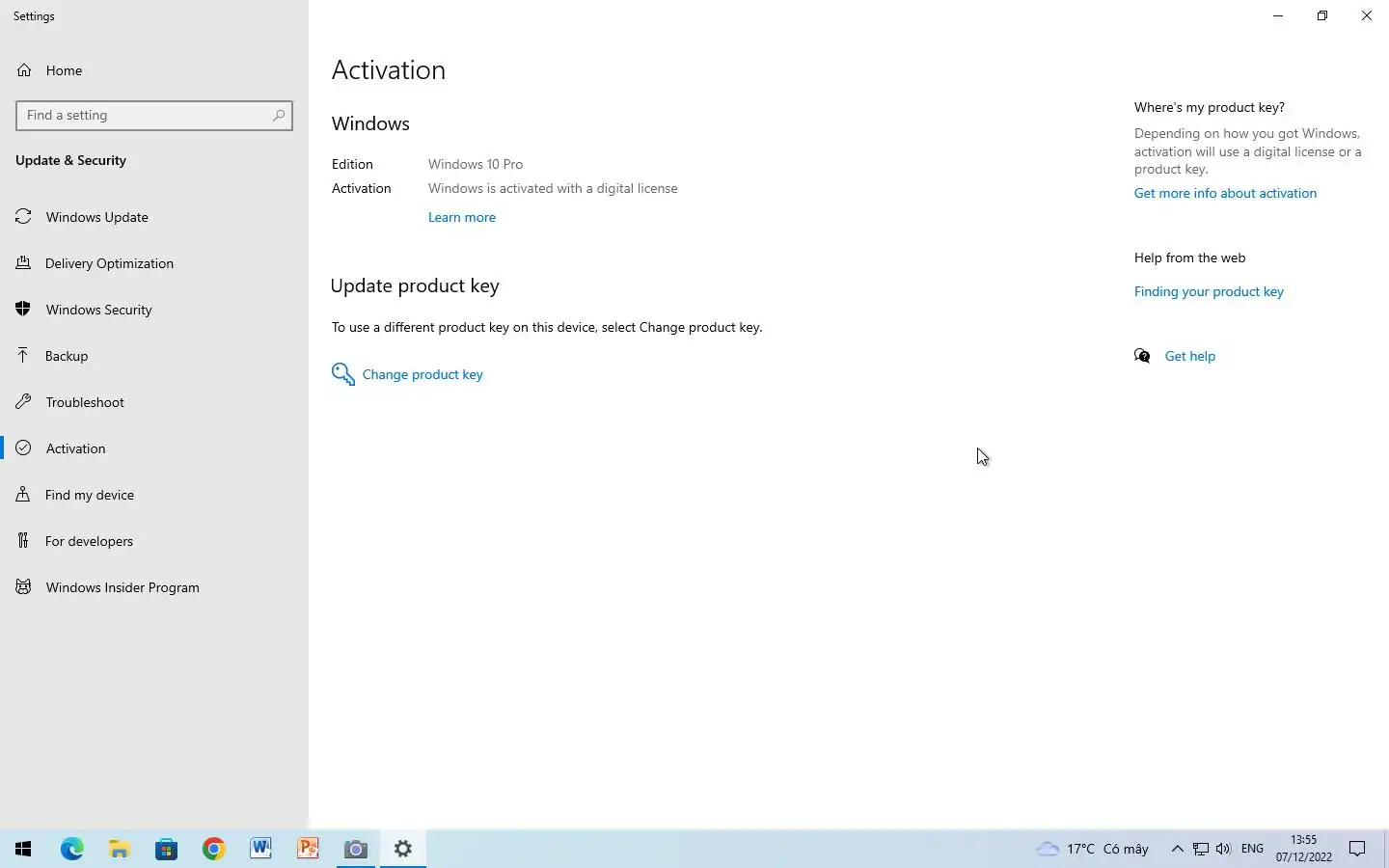Image resolution: width=1389 pixels, height=868 pixels.
Task: Click the search magnifier in Find a setting
Action: click(x=279, y=115)
